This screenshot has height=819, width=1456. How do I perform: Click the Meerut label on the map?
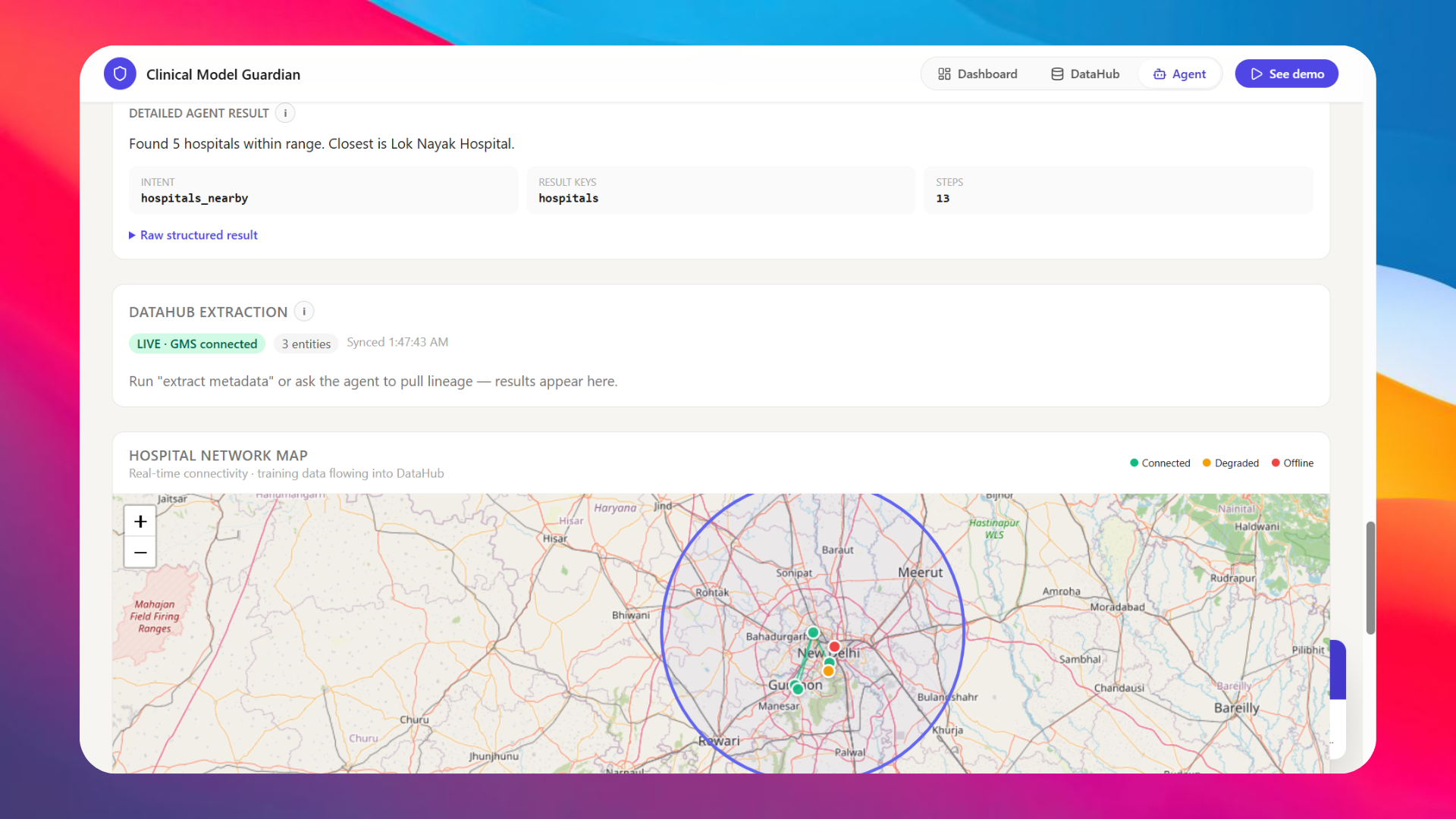coord(921,573)
